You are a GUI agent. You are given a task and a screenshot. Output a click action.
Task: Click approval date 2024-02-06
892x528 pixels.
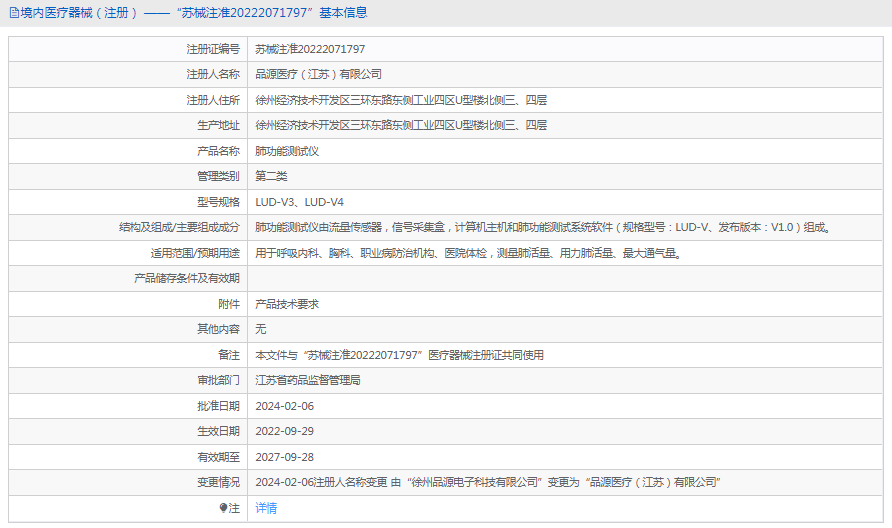pos(285,406)
